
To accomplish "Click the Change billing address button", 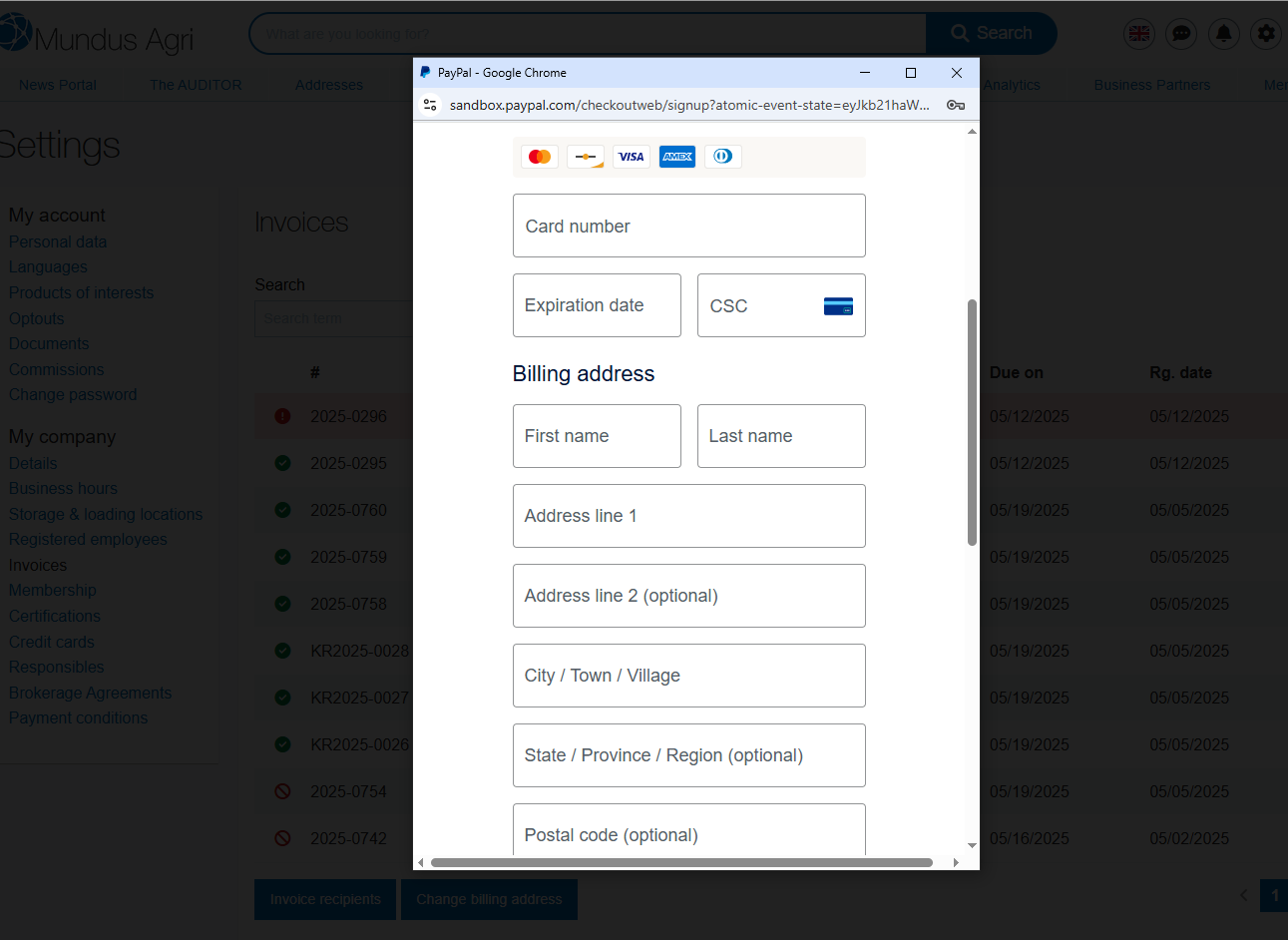I will coord(489,899).
